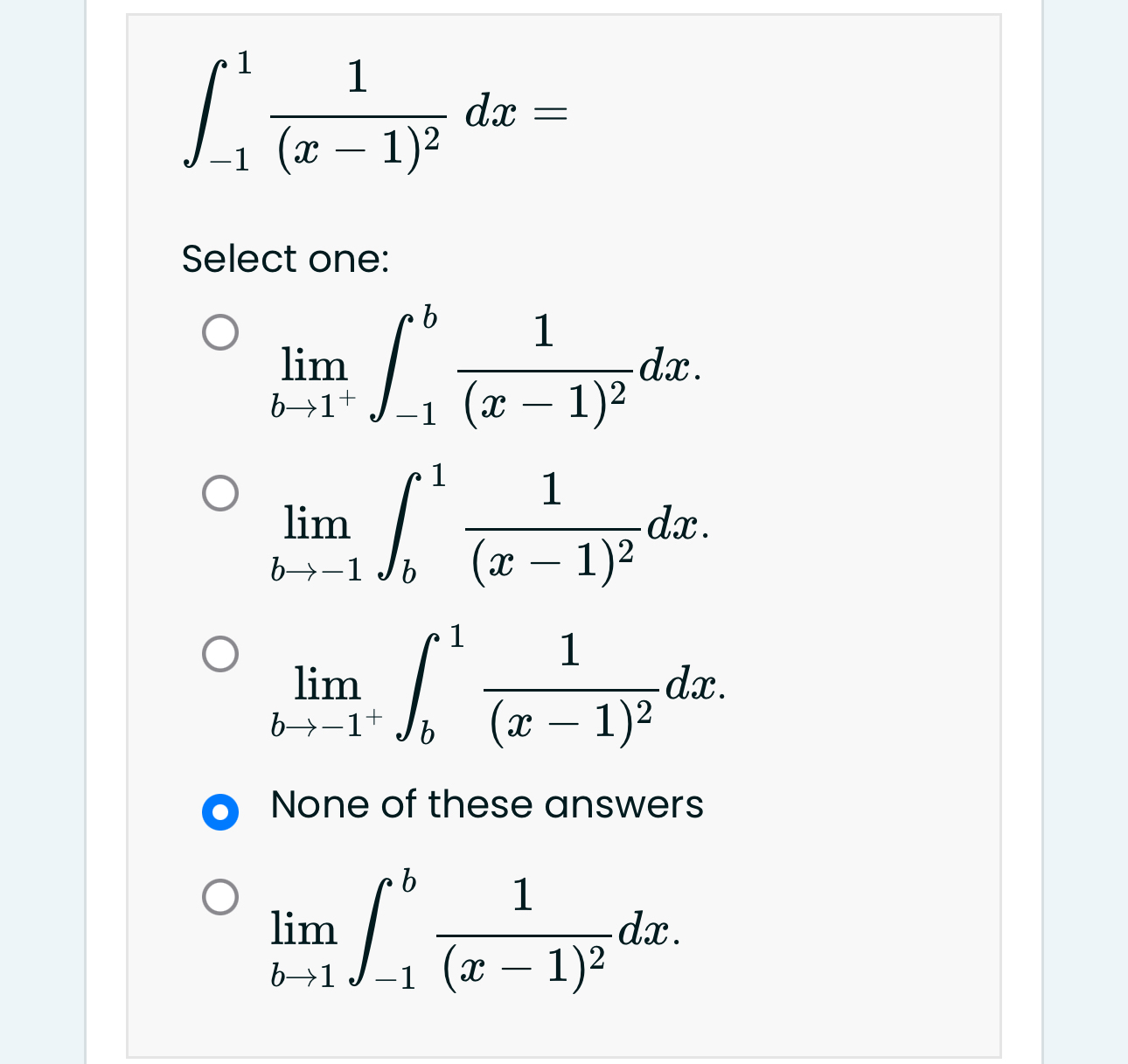Click the dx symbol in the question

click(490, 111)
